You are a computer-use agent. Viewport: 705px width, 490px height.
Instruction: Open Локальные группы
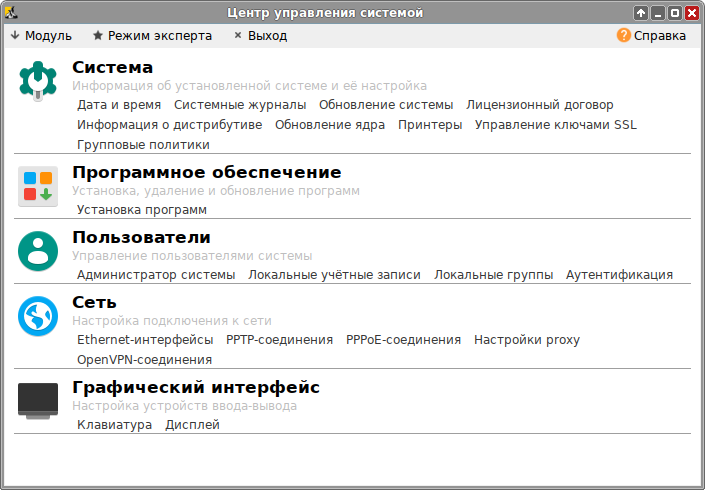[x=493, y=275]
